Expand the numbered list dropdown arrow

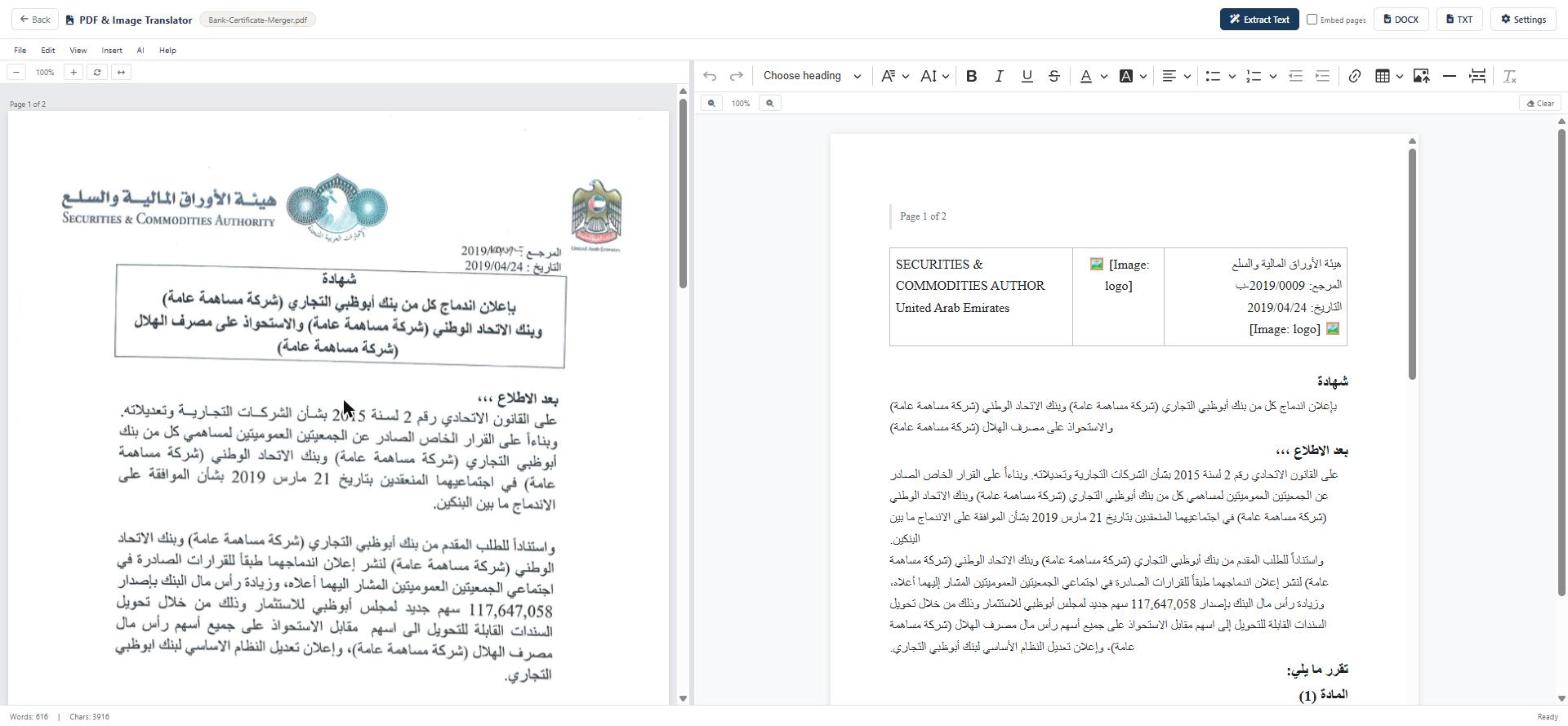[x=1272, y=76]
